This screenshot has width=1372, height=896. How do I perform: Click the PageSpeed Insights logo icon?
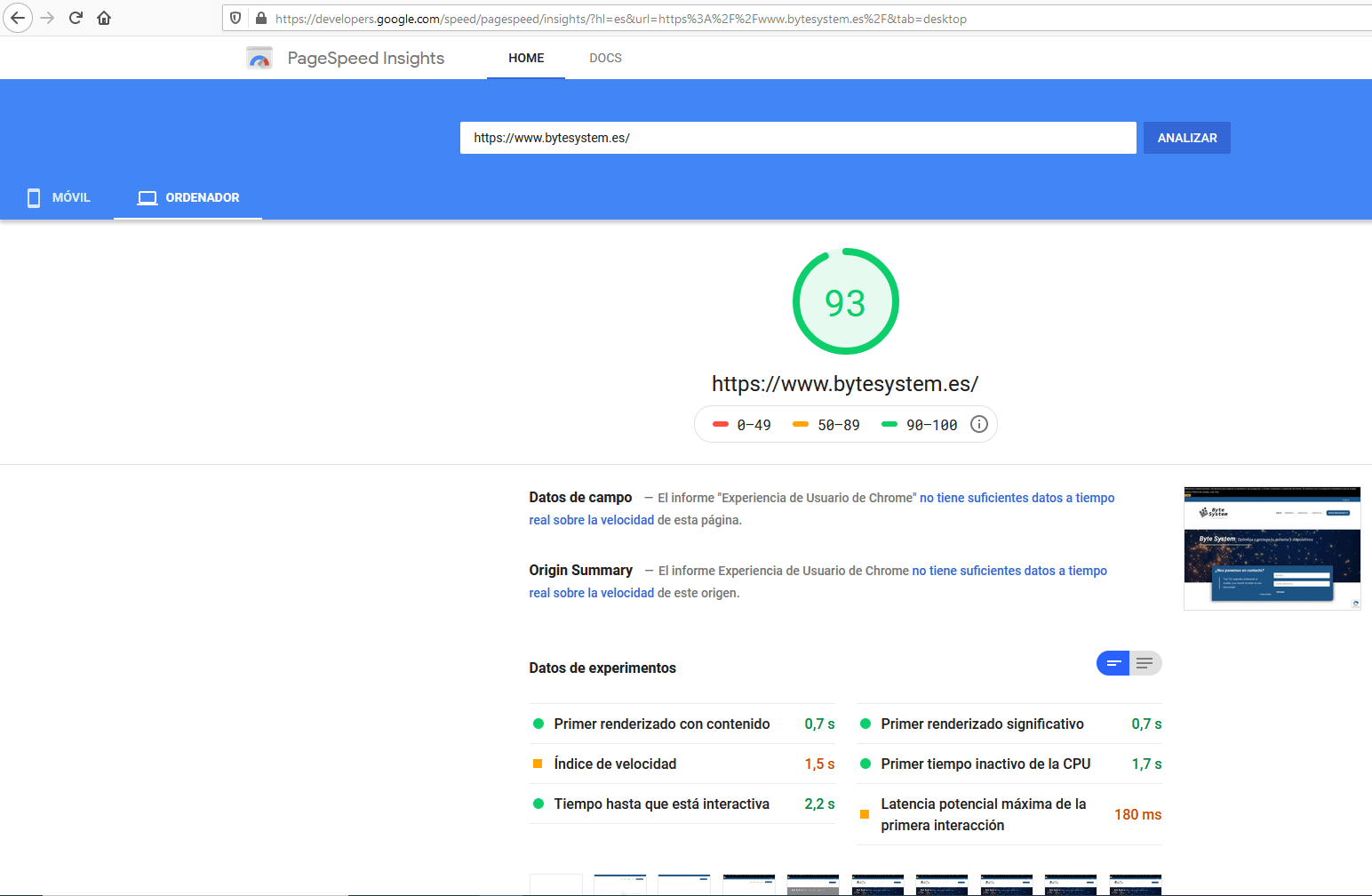click(x=259, y=59)
